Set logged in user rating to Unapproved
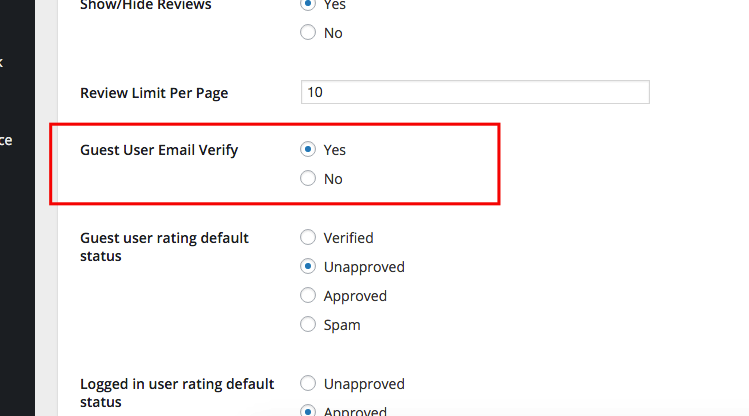The image size is (749, 416). [x=308, y=384]
